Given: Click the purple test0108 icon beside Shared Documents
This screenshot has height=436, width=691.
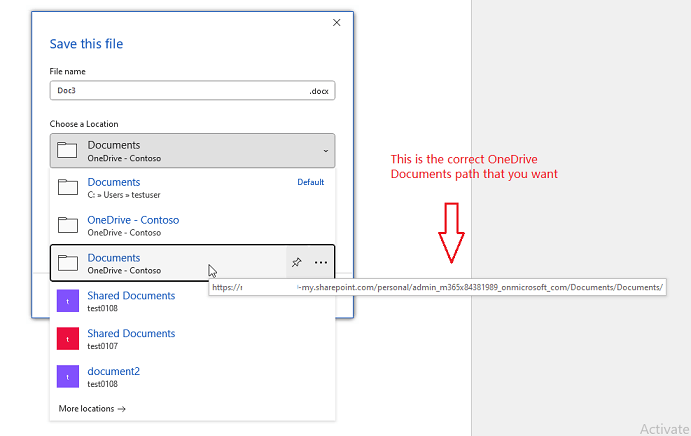Looking at the screenshot, I should click(68, 301).
